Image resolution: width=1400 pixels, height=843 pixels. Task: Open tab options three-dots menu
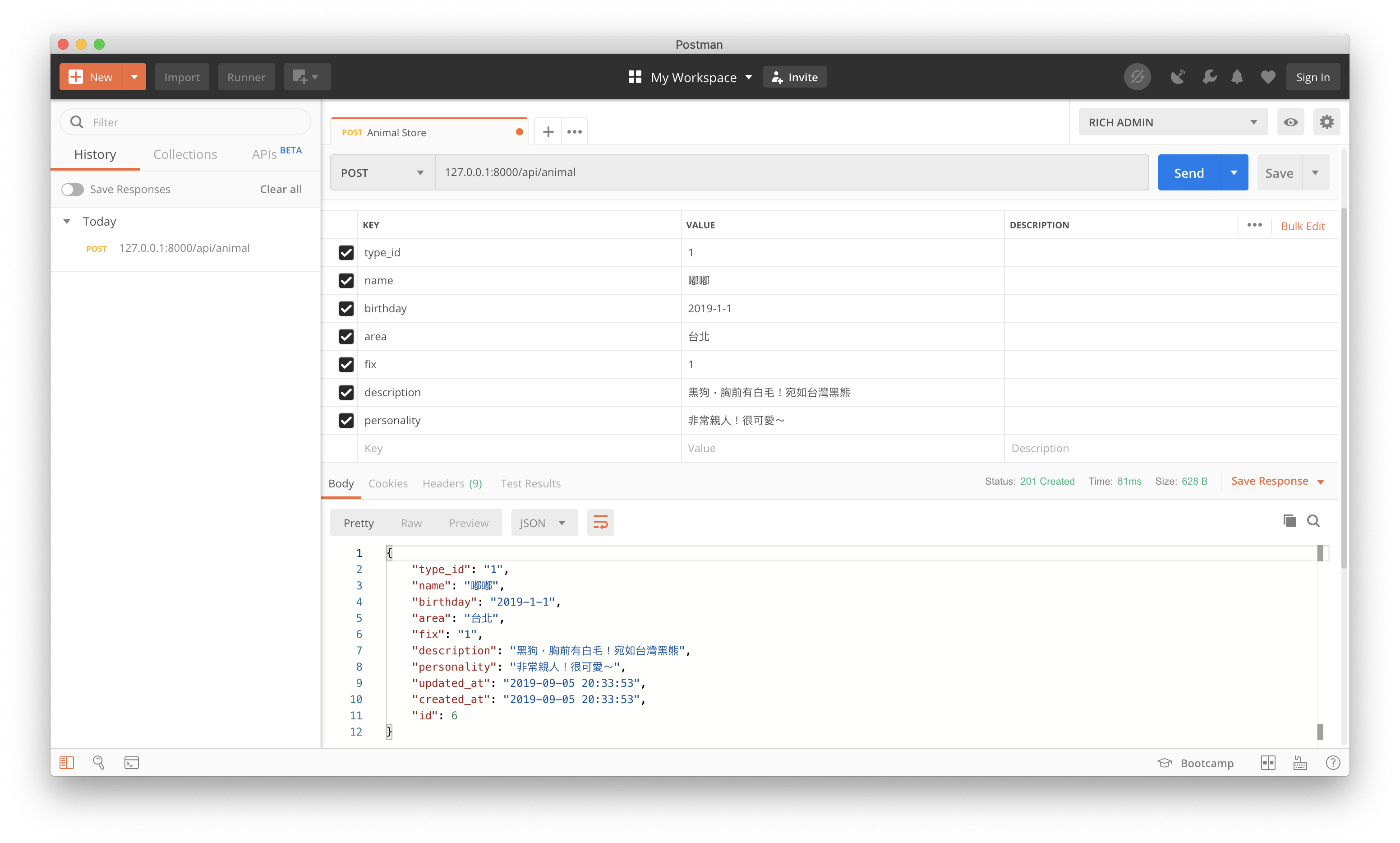[575, 132]
